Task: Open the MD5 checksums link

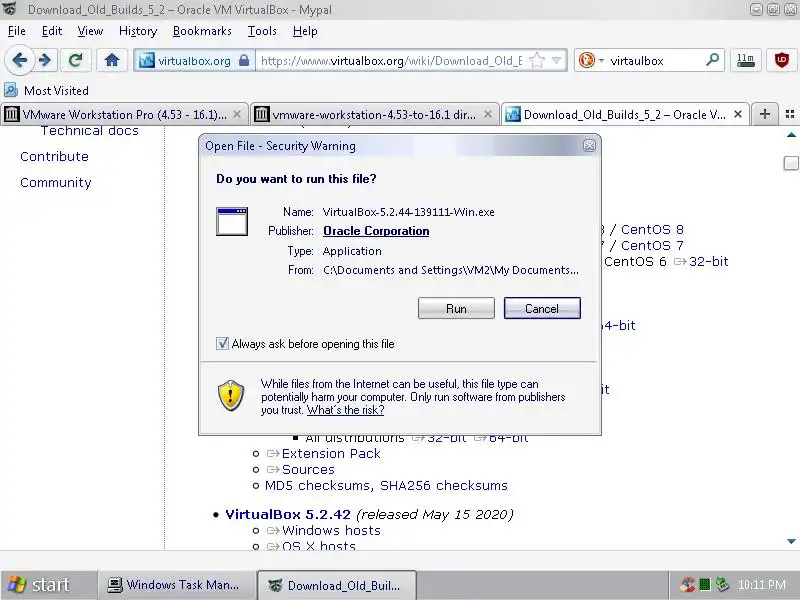Action: (x=317, y=485)
